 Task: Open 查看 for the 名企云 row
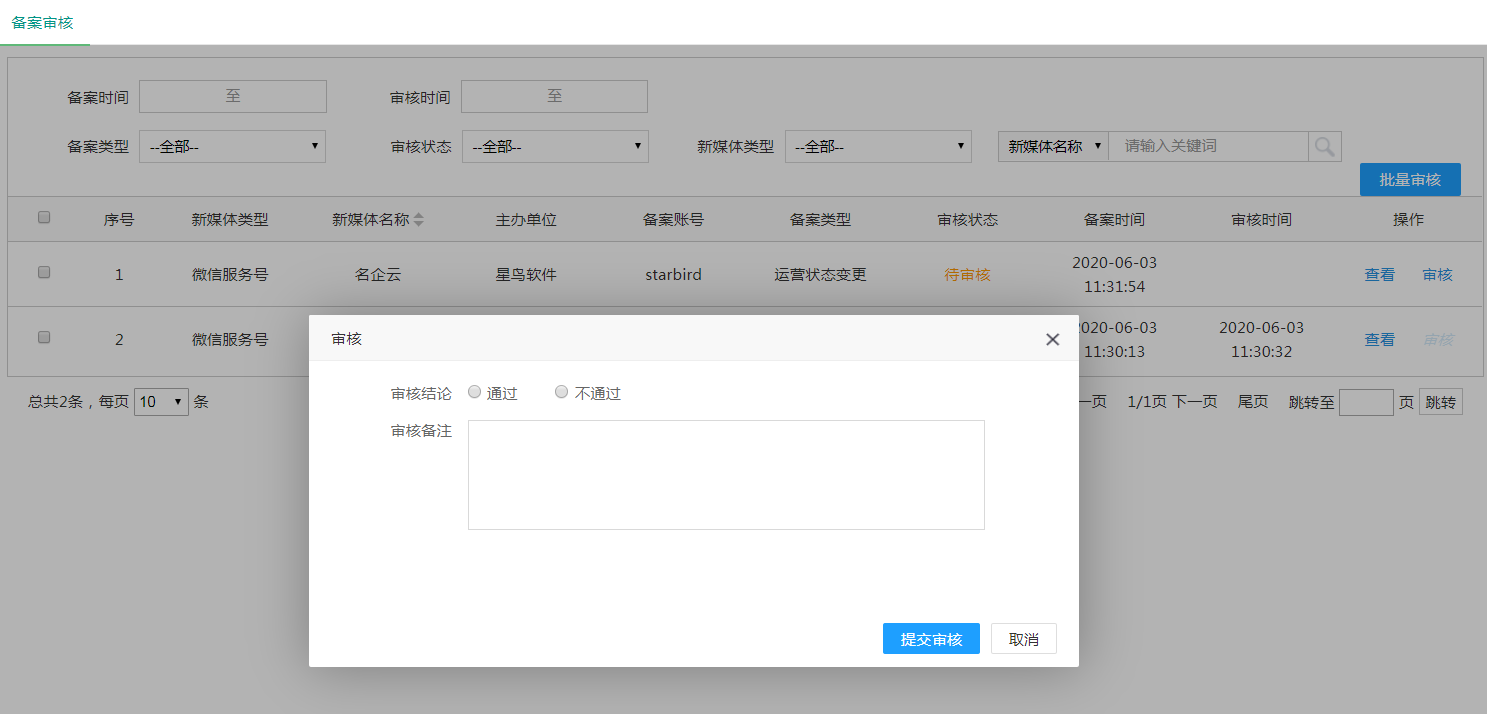click(1380, 275)
